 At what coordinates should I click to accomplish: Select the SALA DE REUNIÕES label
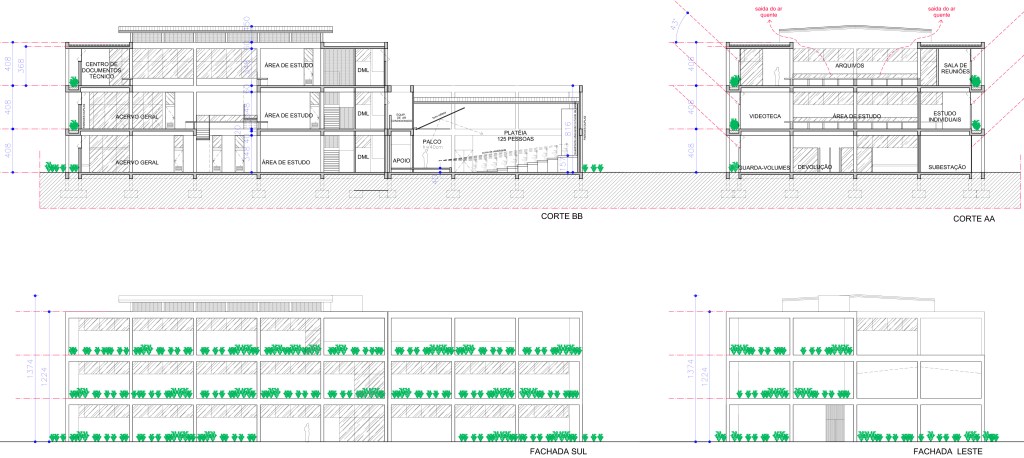point(956,69)
